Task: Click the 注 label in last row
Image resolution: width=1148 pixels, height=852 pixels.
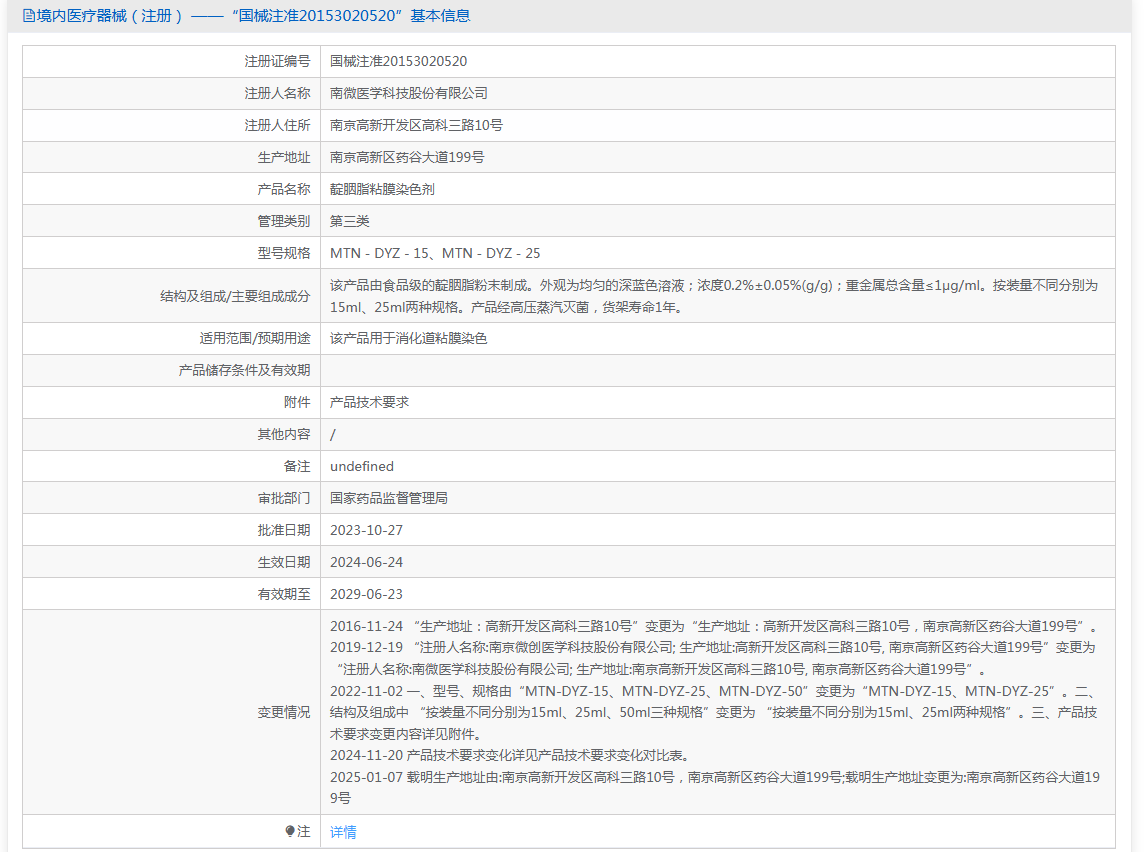Action: [304, 832]
